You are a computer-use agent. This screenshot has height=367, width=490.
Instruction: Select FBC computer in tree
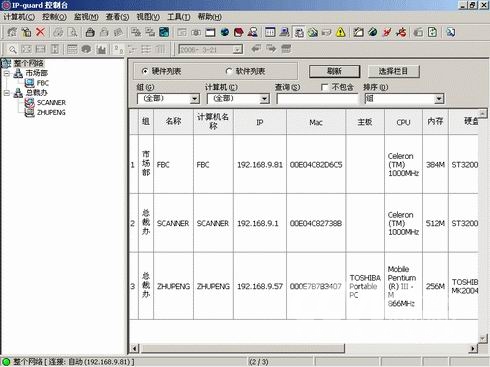point(43,83)
